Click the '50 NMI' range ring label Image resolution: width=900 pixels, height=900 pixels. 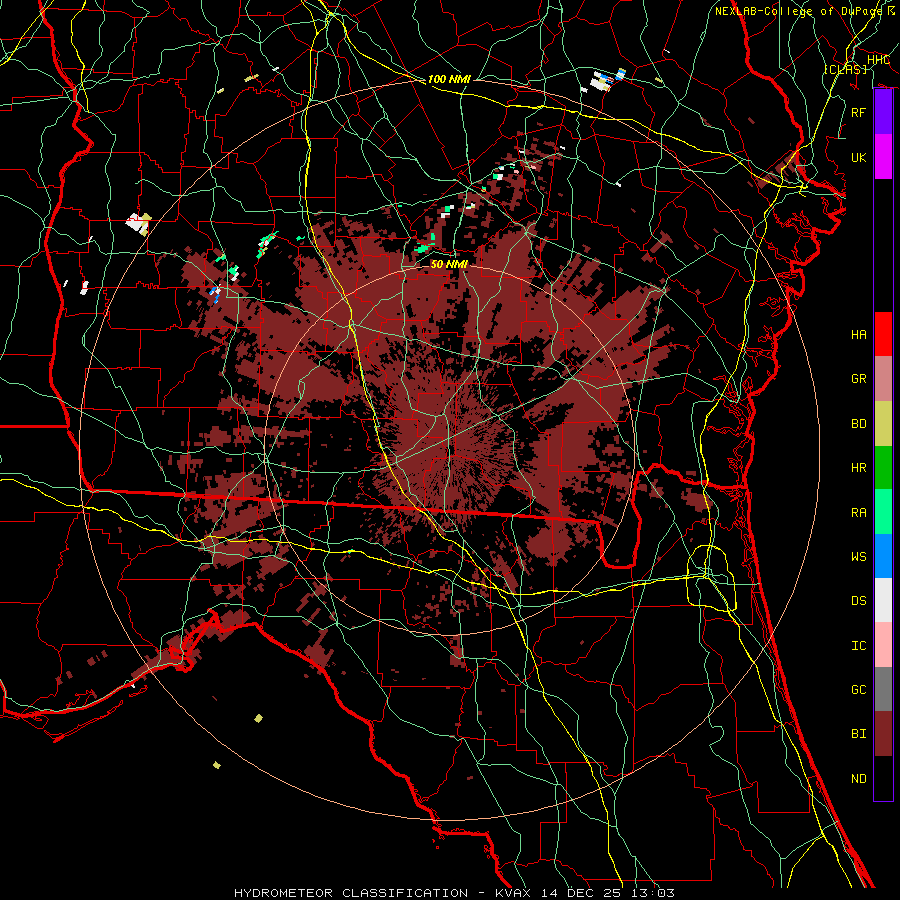[449, 264]
